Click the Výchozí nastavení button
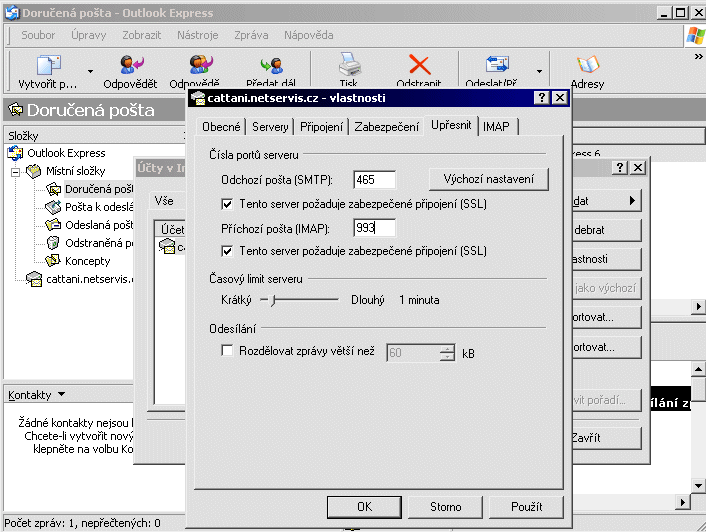The width and height of the screenshot is (706, 532). pyautogui.click(x=489, y=179)
